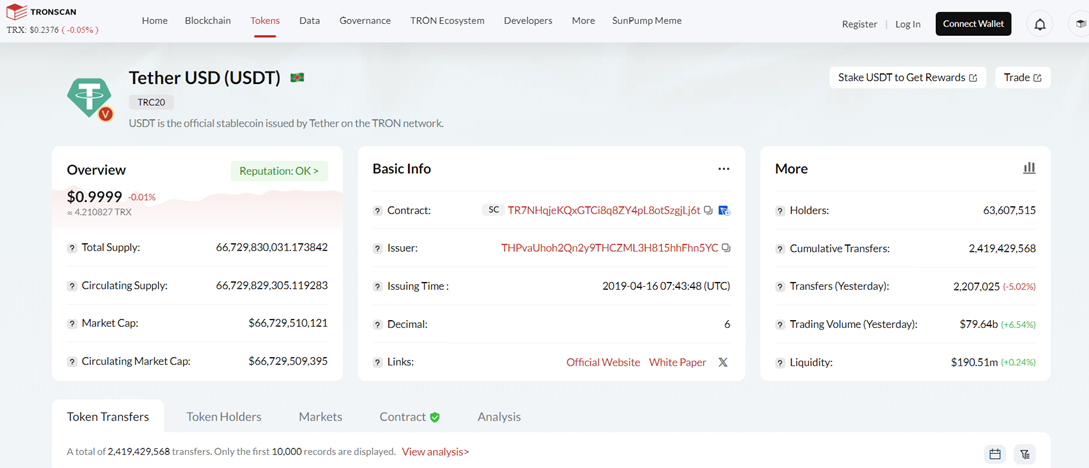
Task: Open the Home menu
Action: pos(155,21)
